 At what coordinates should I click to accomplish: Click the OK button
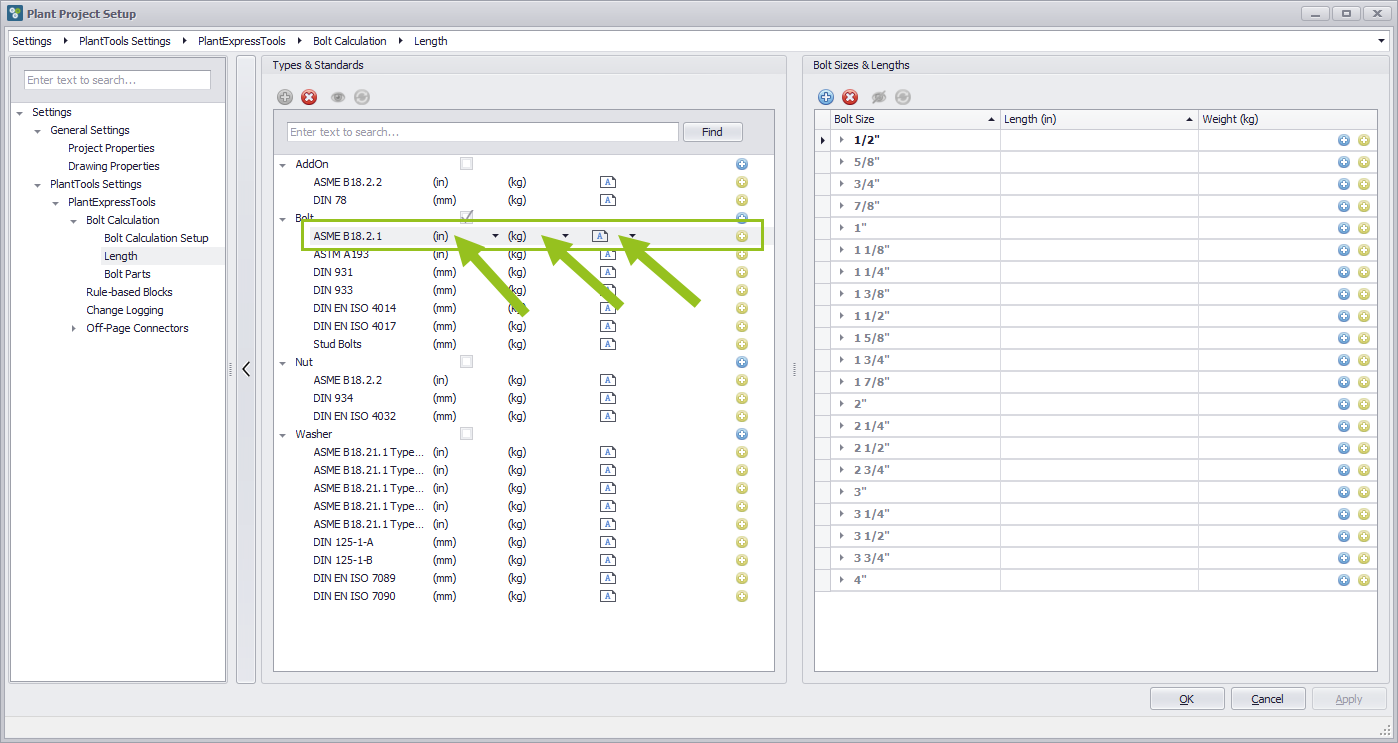[1187, 699]
